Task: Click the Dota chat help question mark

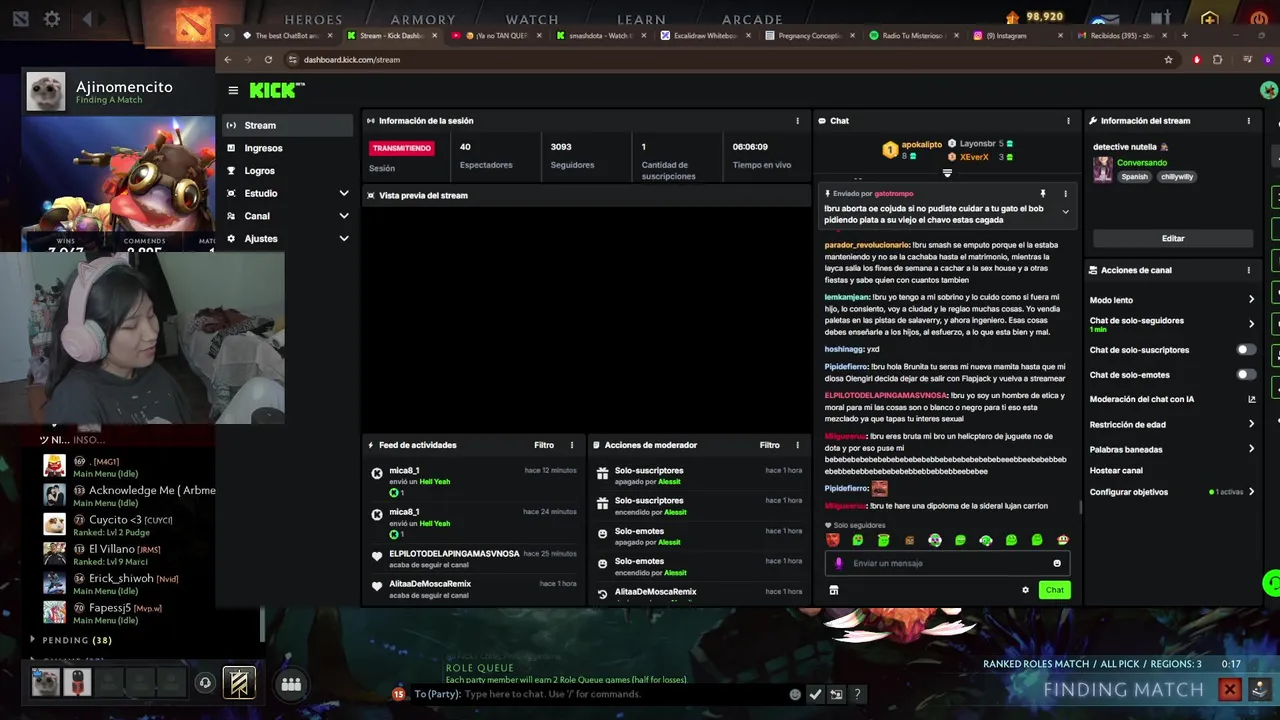Action: click(x=857, y=694)
